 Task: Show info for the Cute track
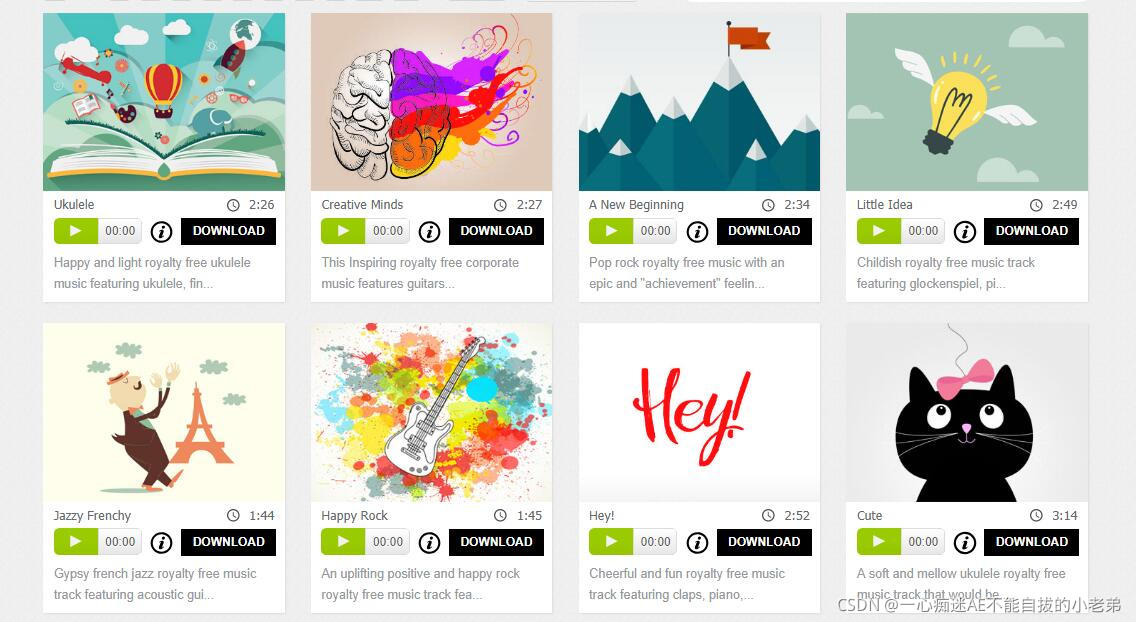[x=964, y=542]
